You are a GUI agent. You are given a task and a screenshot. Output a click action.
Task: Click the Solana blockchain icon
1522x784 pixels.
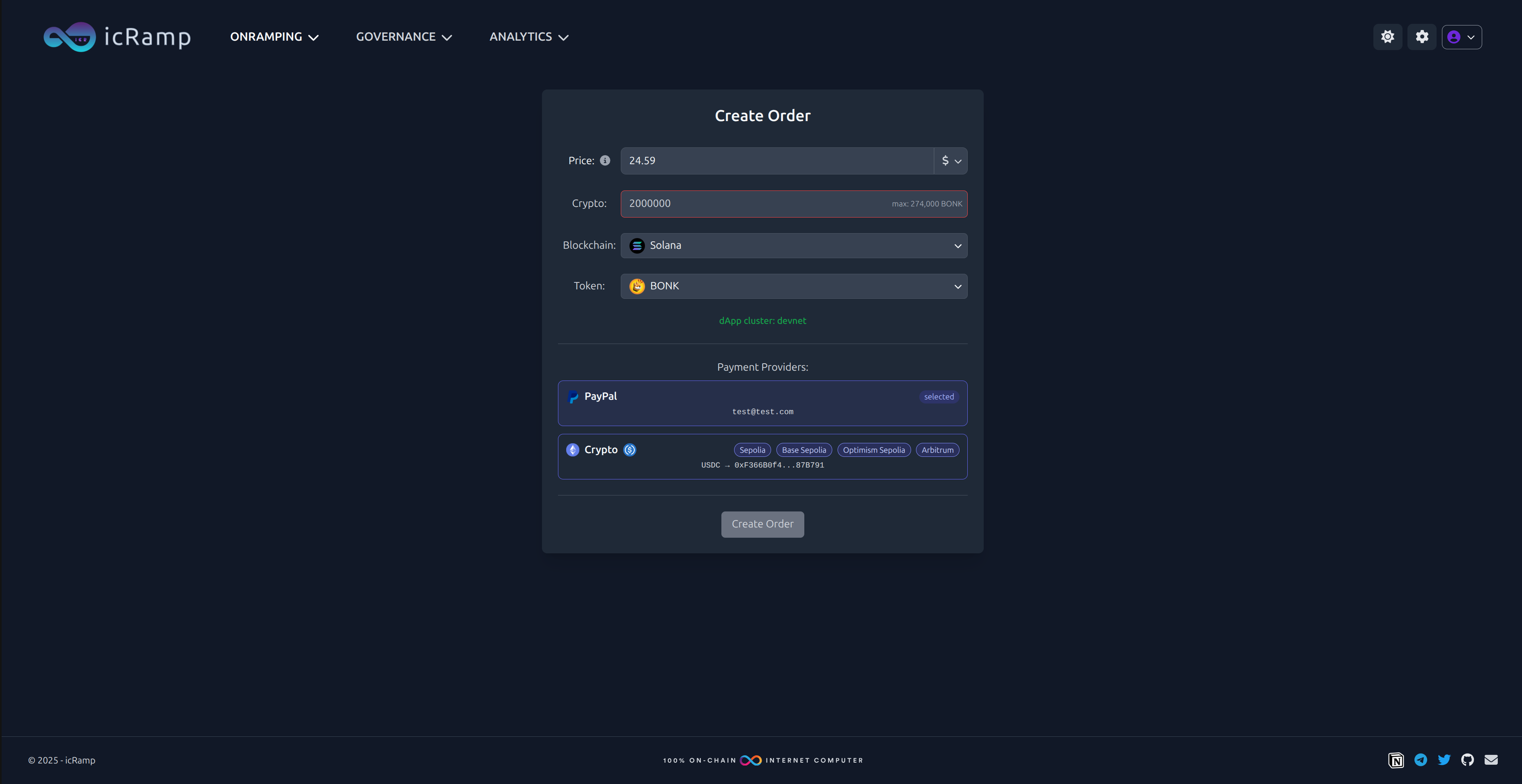pos(637,245)
